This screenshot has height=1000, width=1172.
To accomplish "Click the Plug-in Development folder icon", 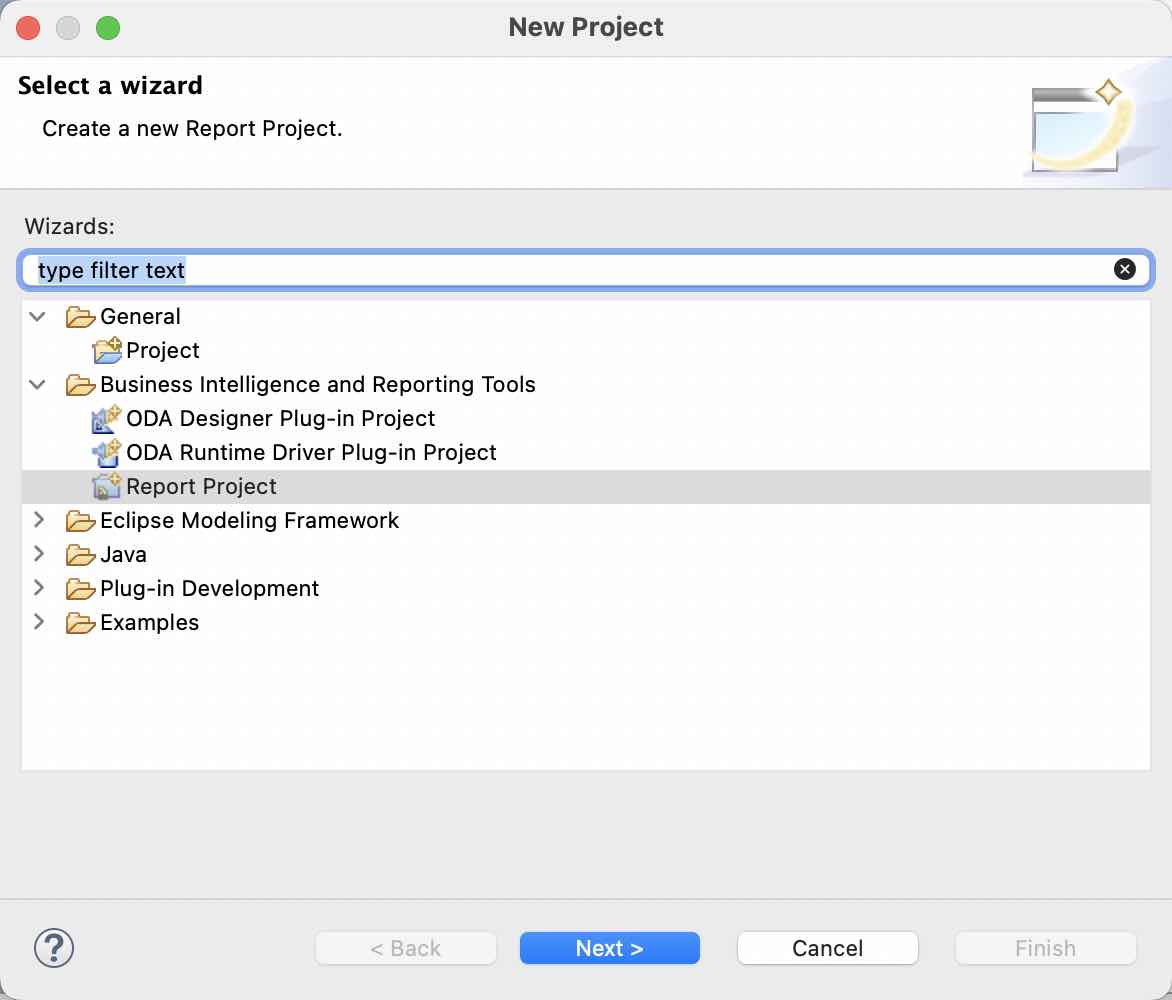I will (x=80, y=589).
